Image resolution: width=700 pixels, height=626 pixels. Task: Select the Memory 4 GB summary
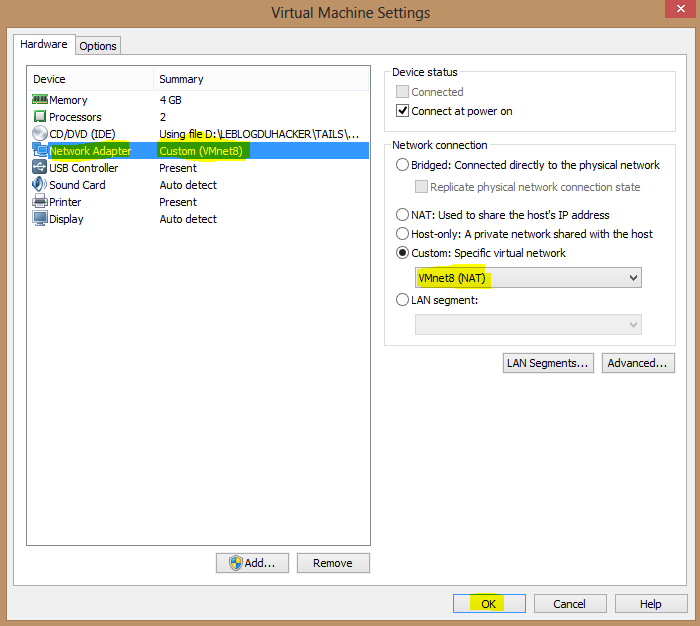point(171,100)
